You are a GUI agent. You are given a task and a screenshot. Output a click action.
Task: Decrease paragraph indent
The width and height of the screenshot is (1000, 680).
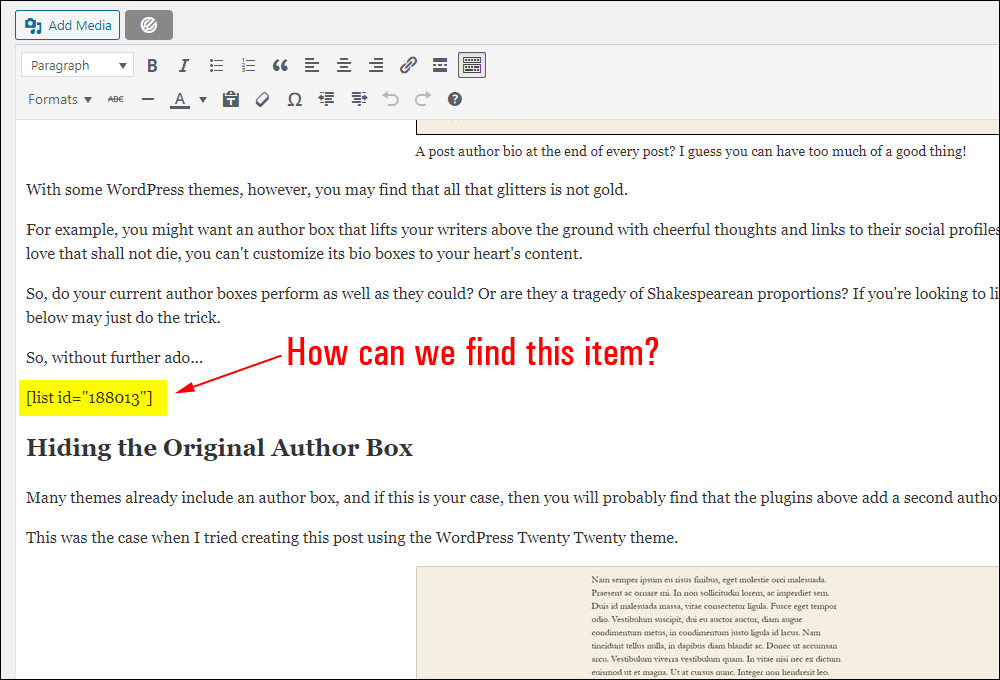(x=327, y=100)
